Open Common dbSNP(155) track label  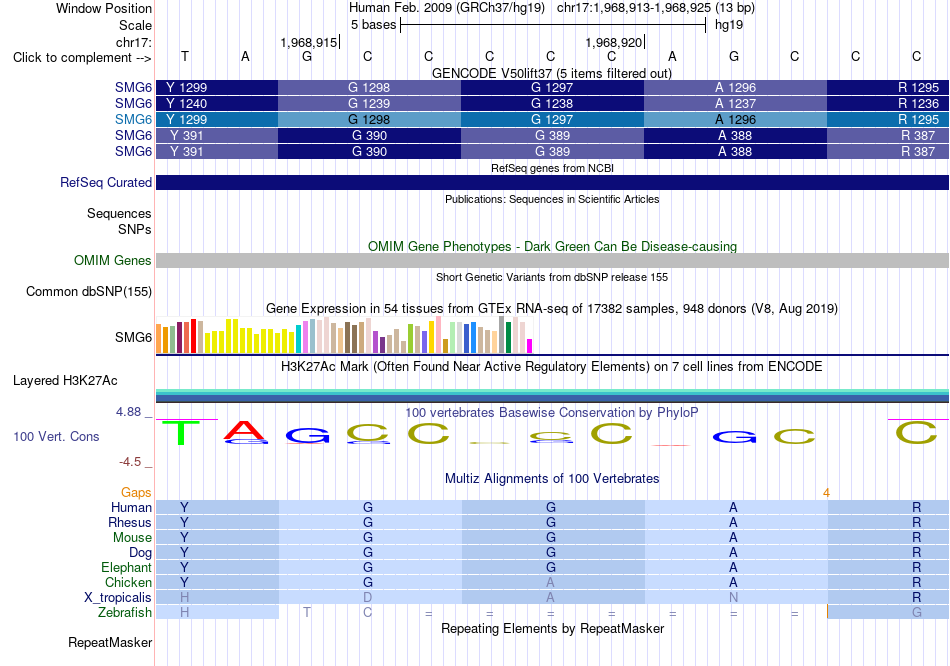click(89, 291)
